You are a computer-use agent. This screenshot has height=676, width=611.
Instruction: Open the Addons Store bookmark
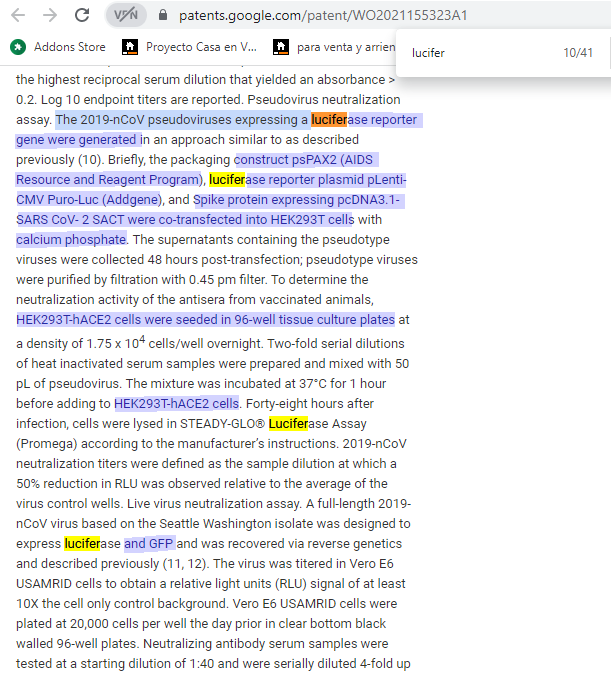[x=69, y=47]
